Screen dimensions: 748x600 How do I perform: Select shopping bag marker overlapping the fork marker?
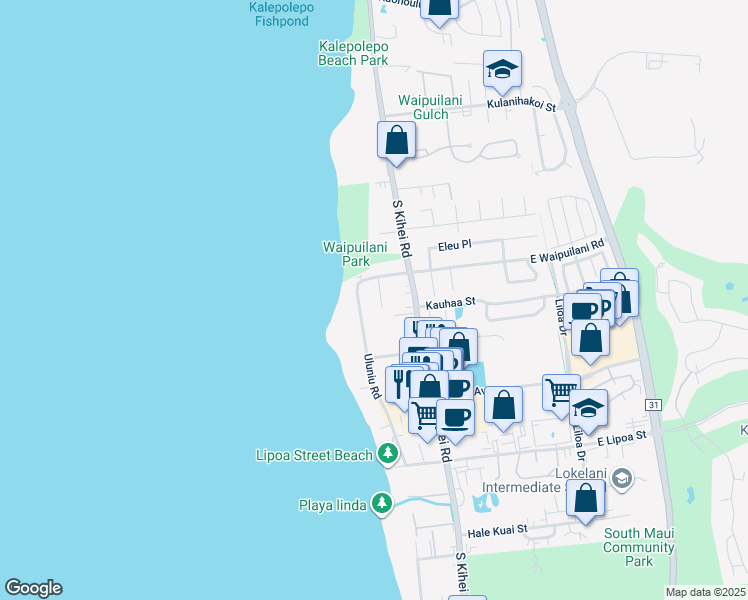click(x=429, y=386)
